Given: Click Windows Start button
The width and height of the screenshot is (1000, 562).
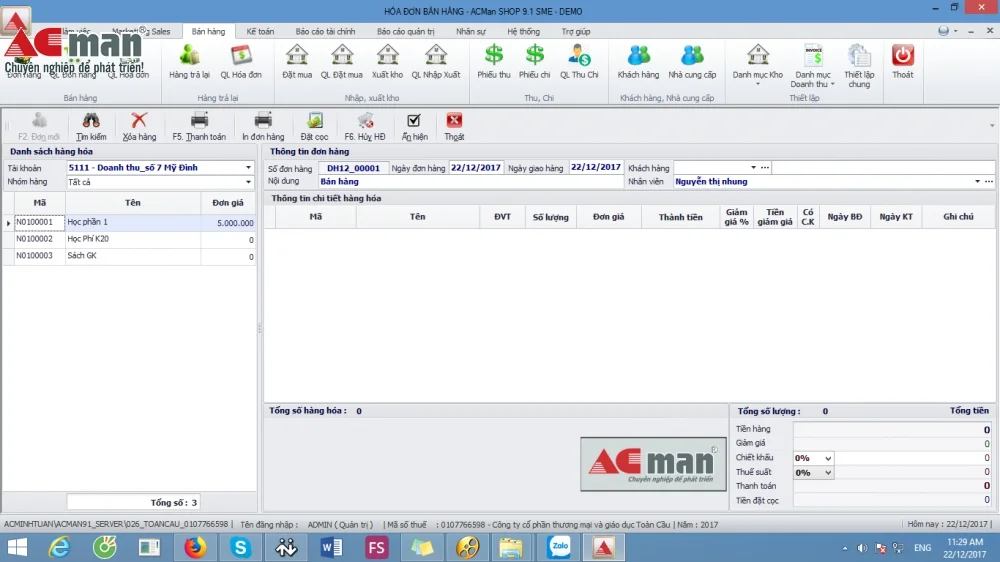Looking at the screenshot, I should coord(17,547).
